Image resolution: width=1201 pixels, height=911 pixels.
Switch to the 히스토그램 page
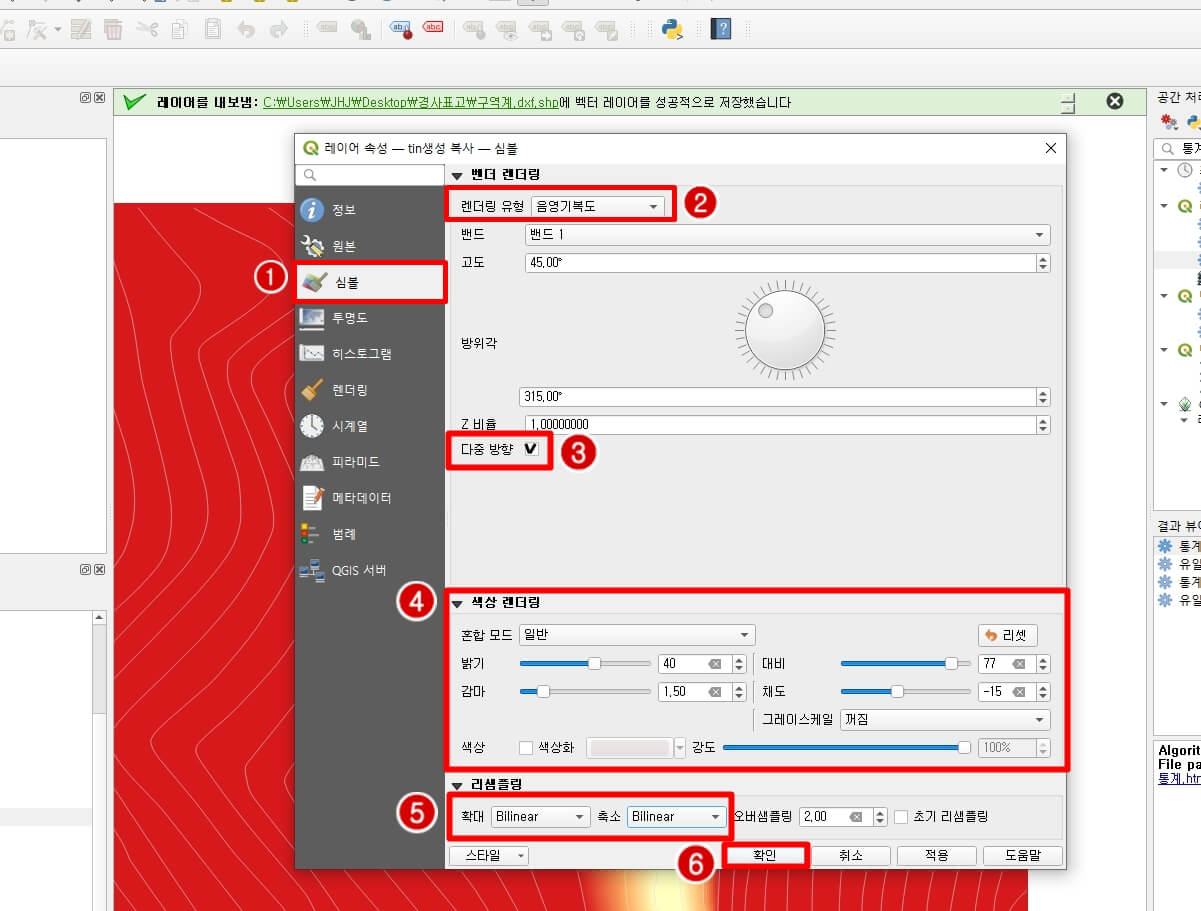370,354
